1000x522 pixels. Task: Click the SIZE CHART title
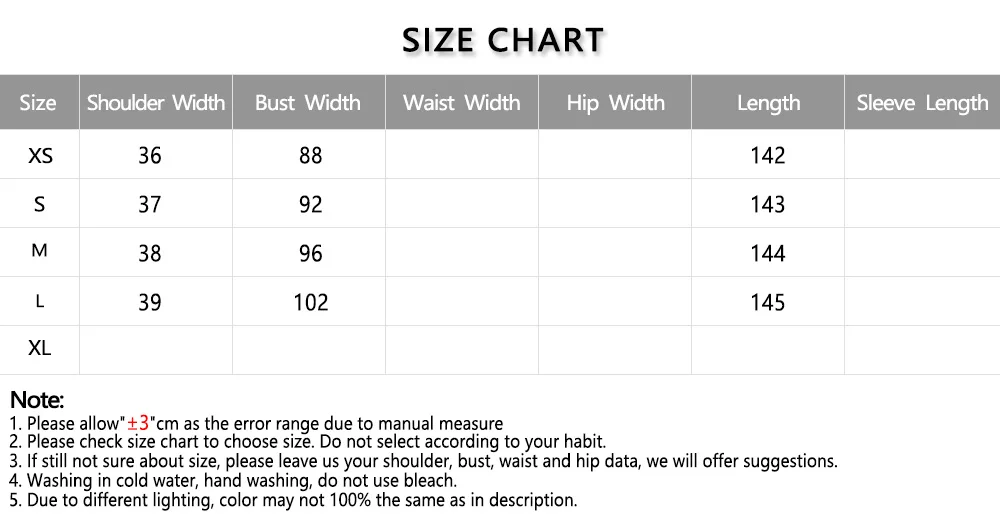point(503,40)
